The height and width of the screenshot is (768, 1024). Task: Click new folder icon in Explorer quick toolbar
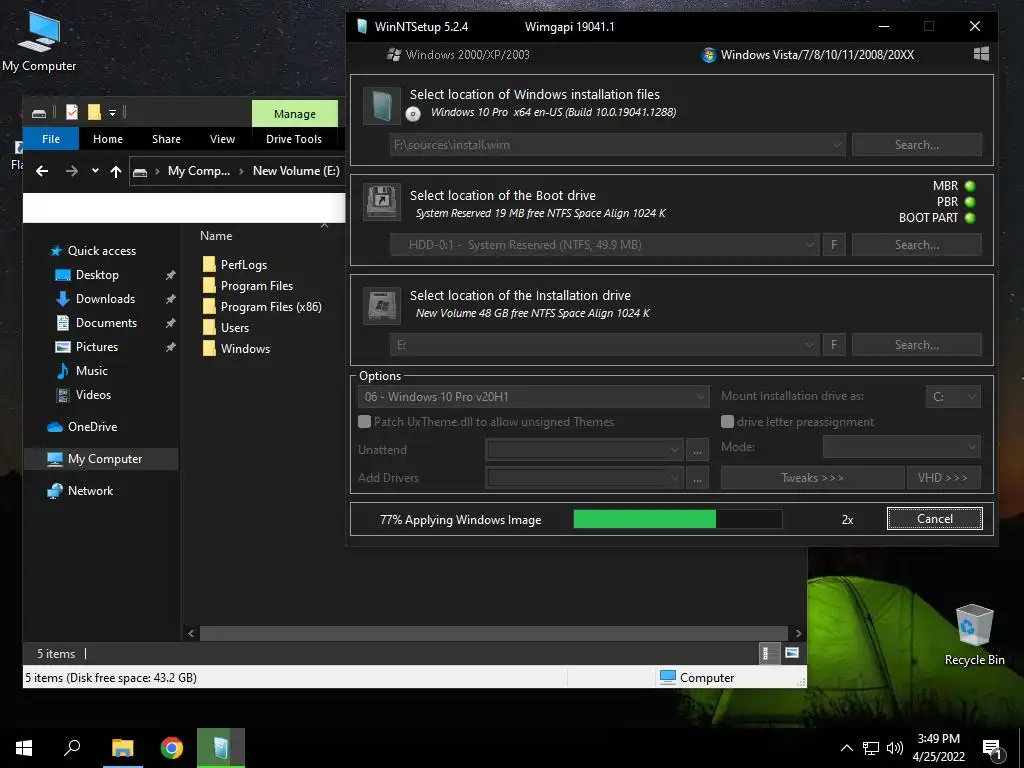coord(94,112)
